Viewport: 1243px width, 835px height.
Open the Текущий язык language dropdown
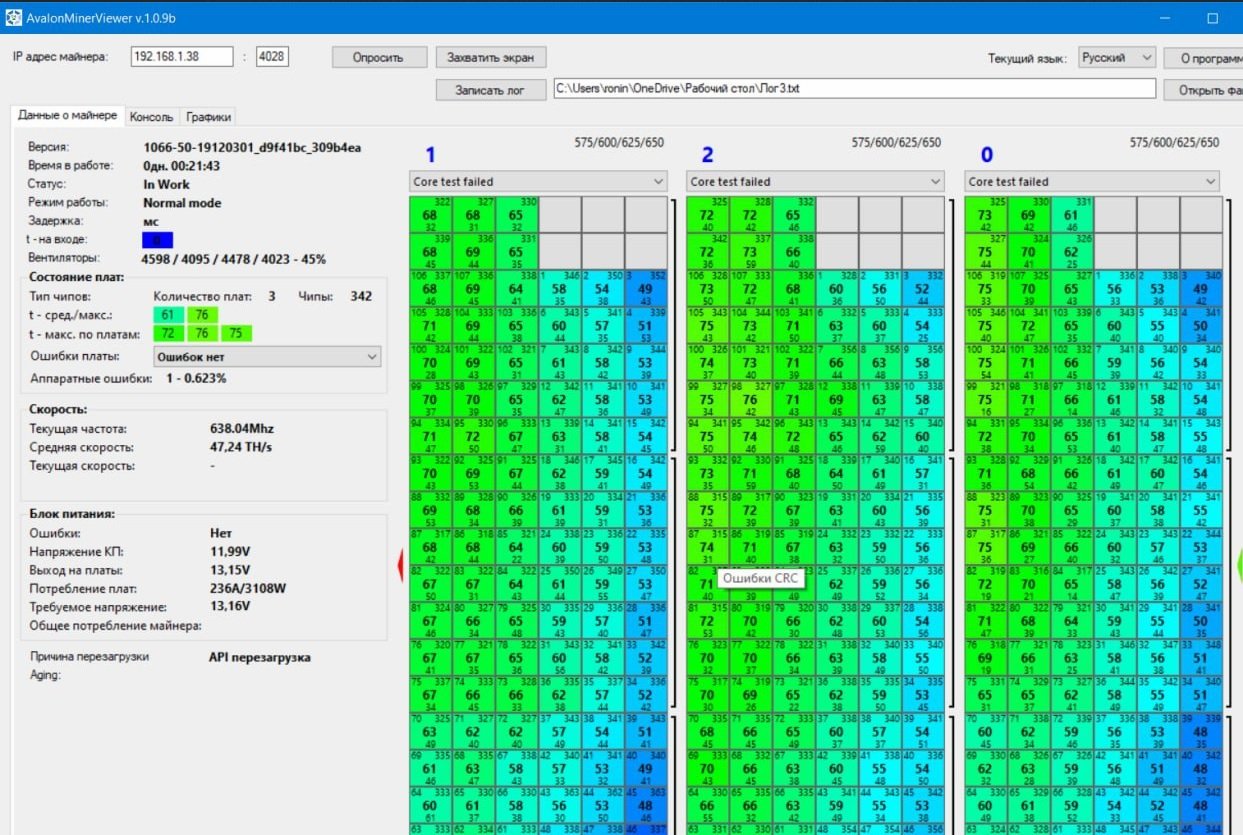1117,58
